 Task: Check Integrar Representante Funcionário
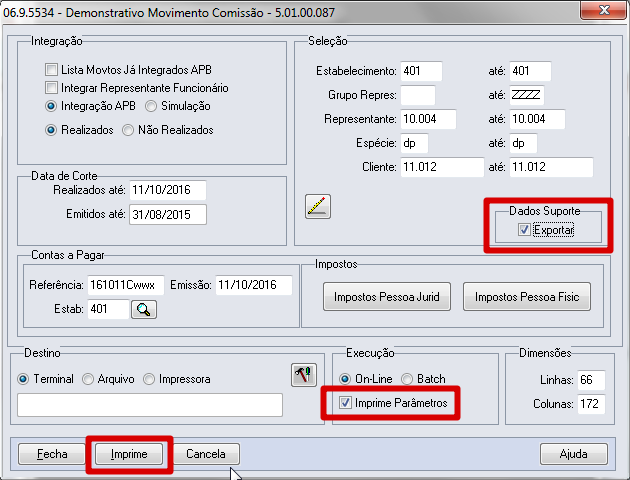pos(51,88)
